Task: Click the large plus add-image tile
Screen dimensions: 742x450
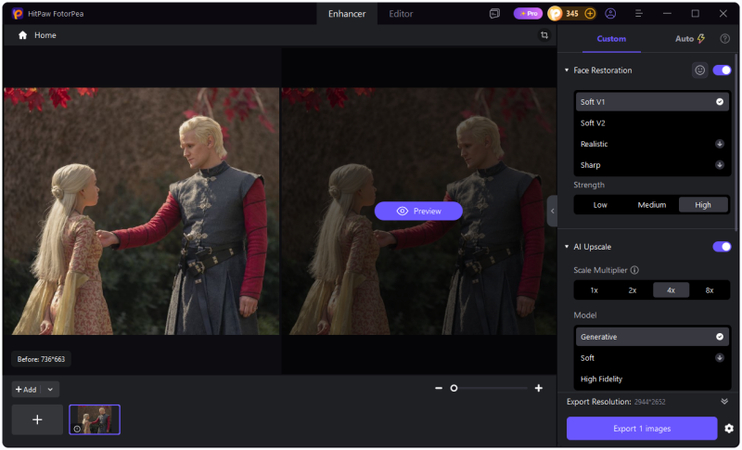Action: click(x=37, y=420)
